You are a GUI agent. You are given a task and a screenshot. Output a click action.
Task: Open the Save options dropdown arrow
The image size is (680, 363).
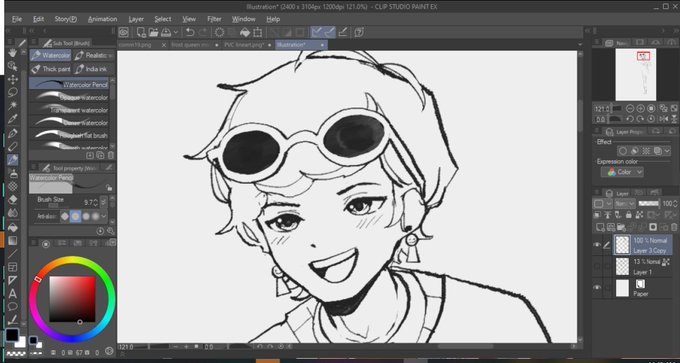click(x=176, y=32)
